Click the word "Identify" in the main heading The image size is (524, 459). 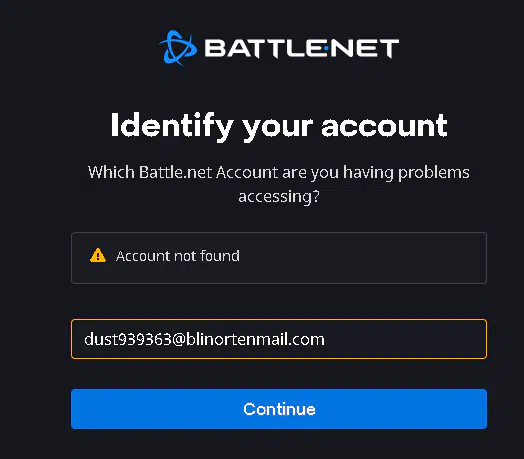pyautogui.click(x=172, y=126)
